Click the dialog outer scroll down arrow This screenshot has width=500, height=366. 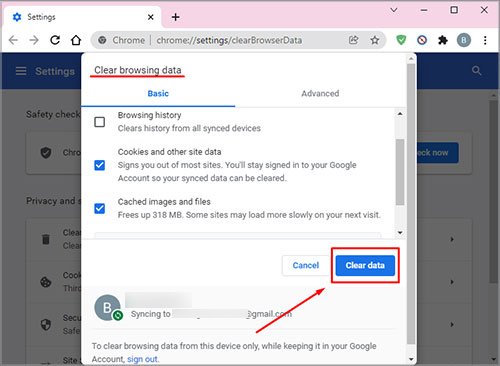411,359
